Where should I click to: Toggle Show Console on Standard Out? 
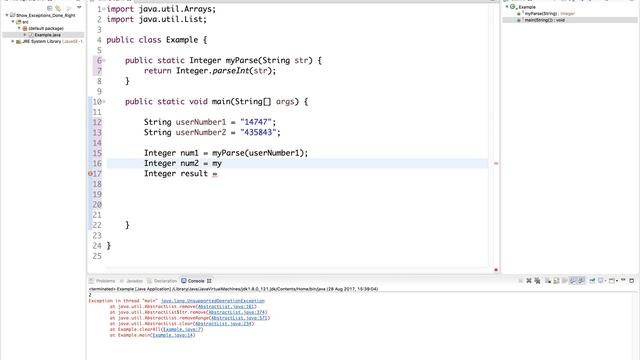(573, 281)
